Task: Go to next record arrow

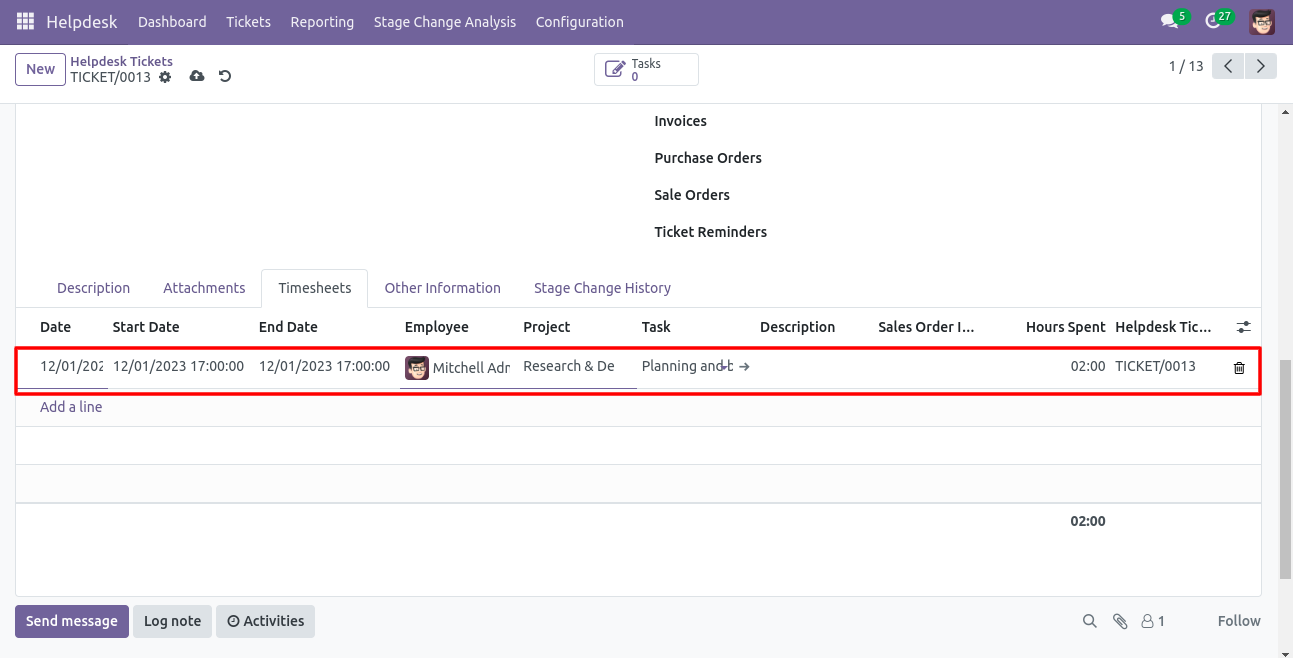Action: [x=1261, y=66]
